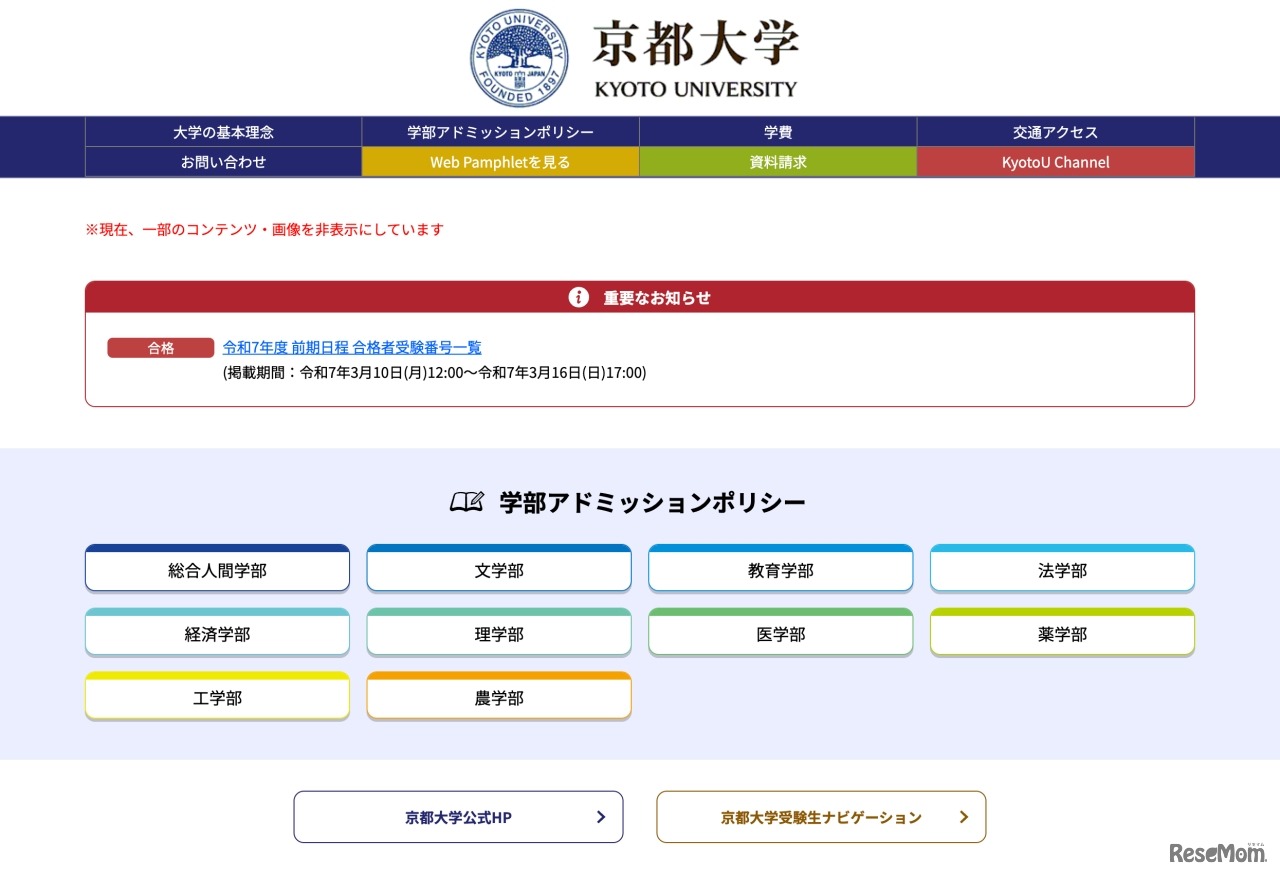Viewport: 1280px width, 876px height.
Task: Select the 薬学部 admission policy button
Action: 1062,633
